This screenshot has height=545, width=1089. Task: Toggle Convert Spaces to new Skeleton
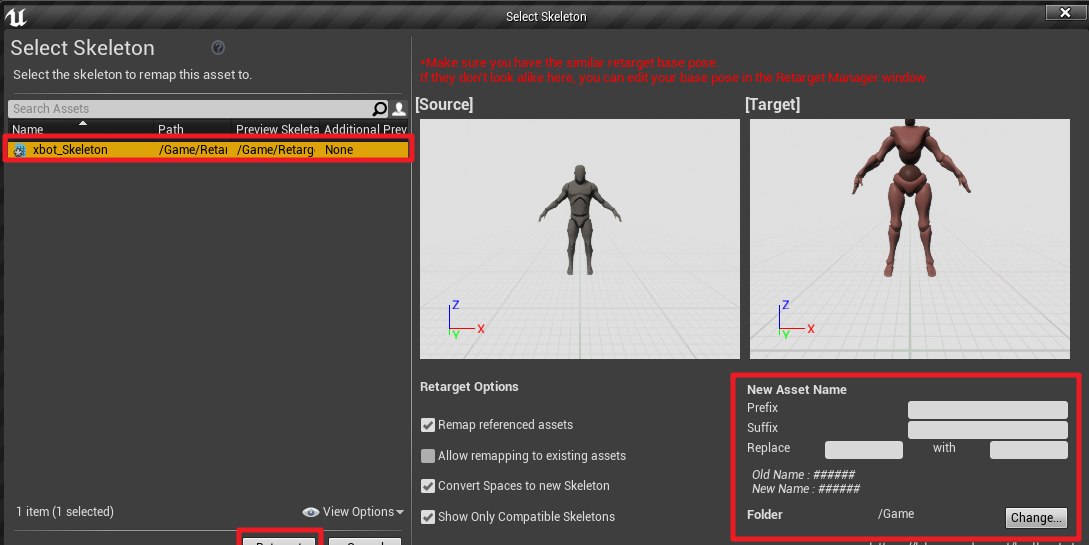click(428, 486)
